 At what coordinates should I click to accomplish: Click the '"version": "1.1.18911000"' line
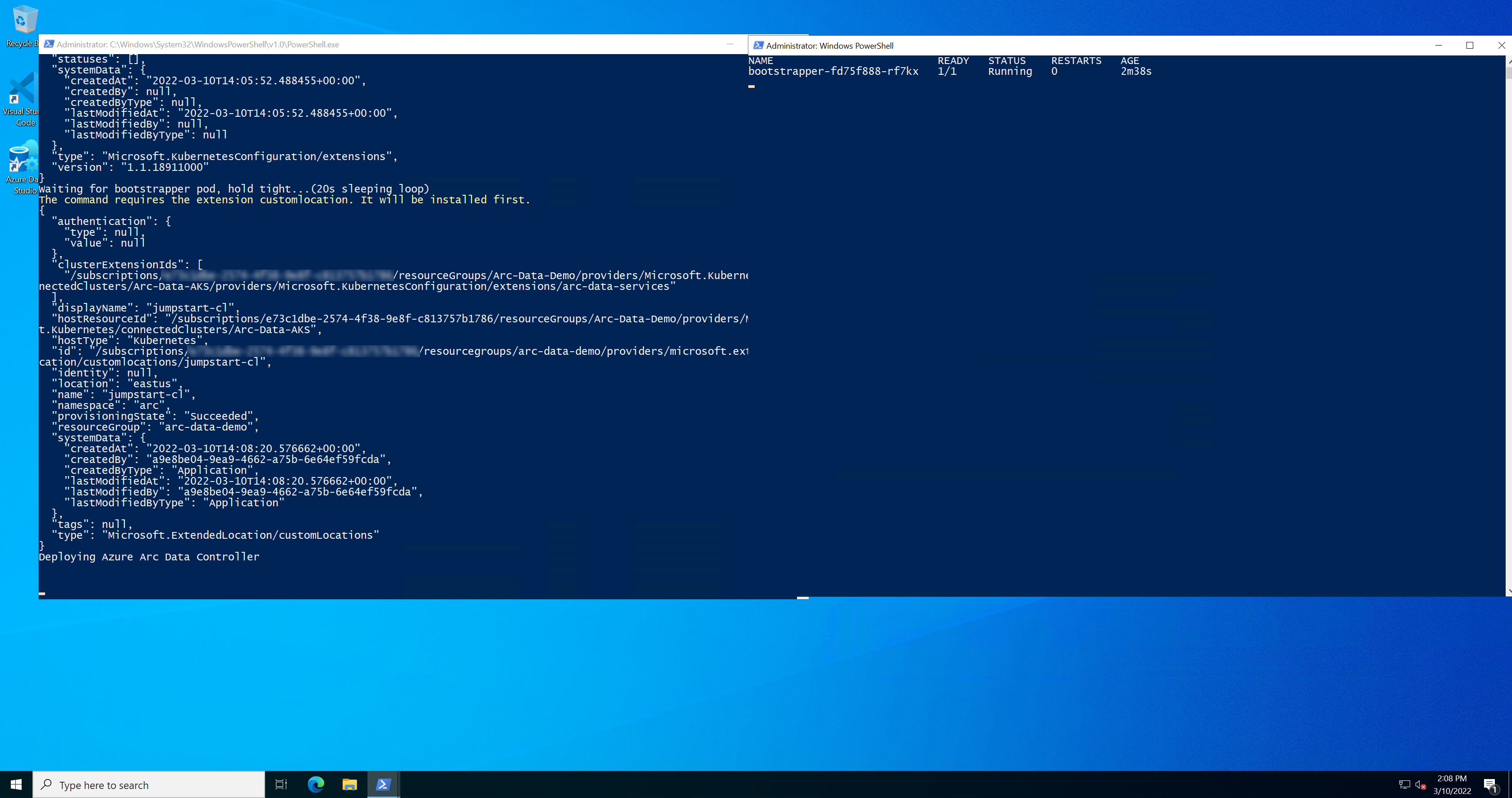click(x=130, y=167)
